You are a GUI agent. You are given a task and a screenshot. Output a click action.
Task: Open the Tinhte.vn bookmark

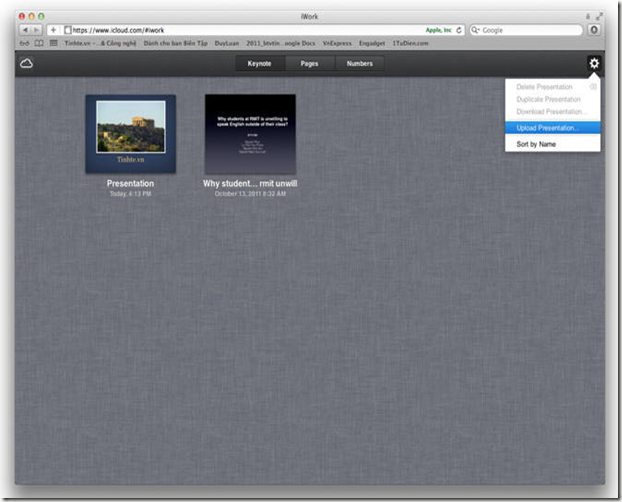pyautogui.click(x=100, y=43)
